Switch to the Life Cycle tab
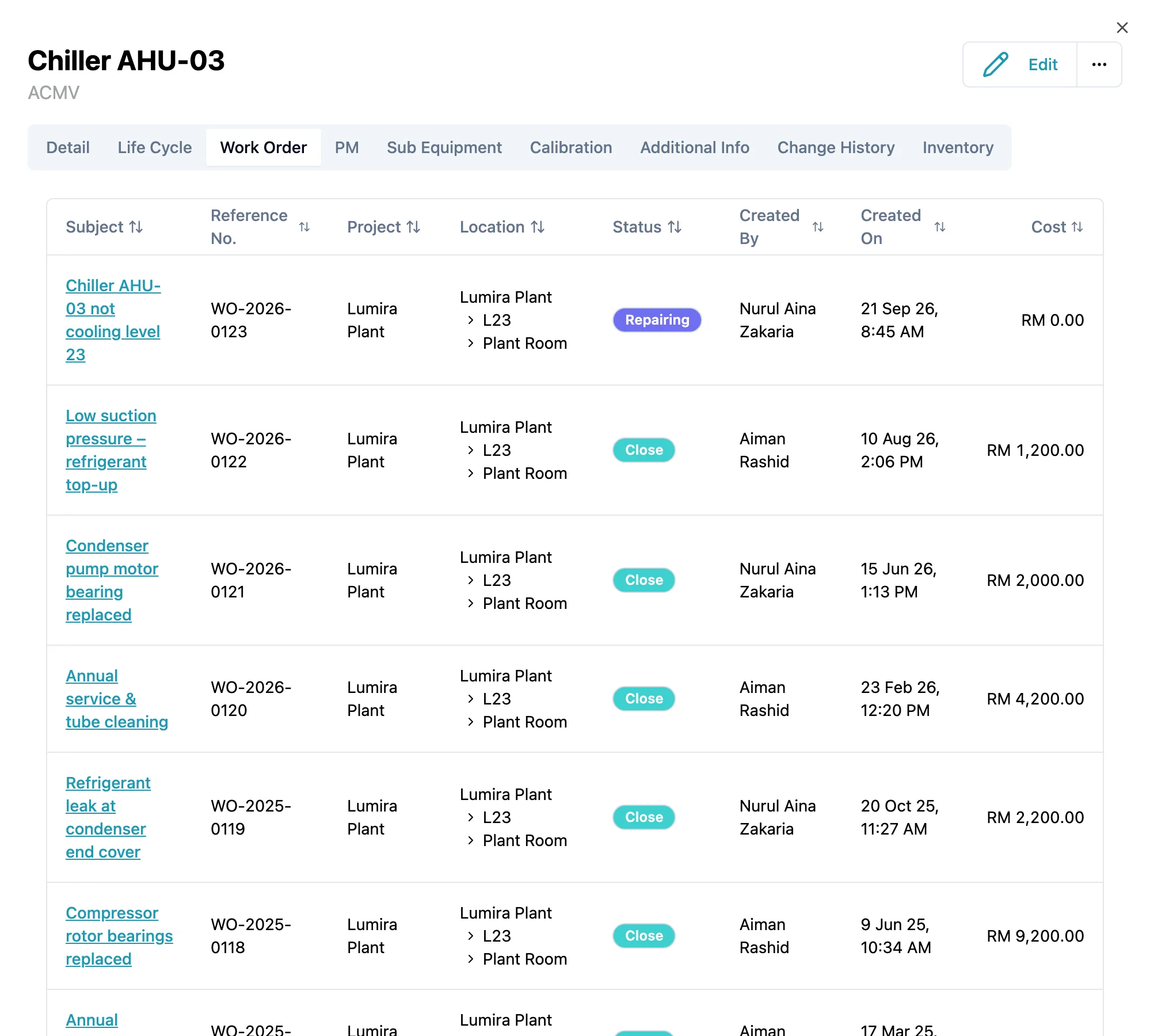 point(155,147)
